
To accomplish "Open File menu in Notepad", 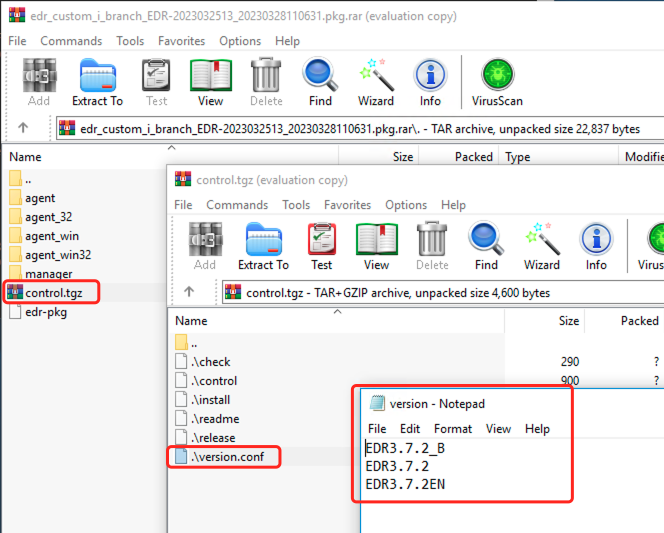I will click(377, 429).
